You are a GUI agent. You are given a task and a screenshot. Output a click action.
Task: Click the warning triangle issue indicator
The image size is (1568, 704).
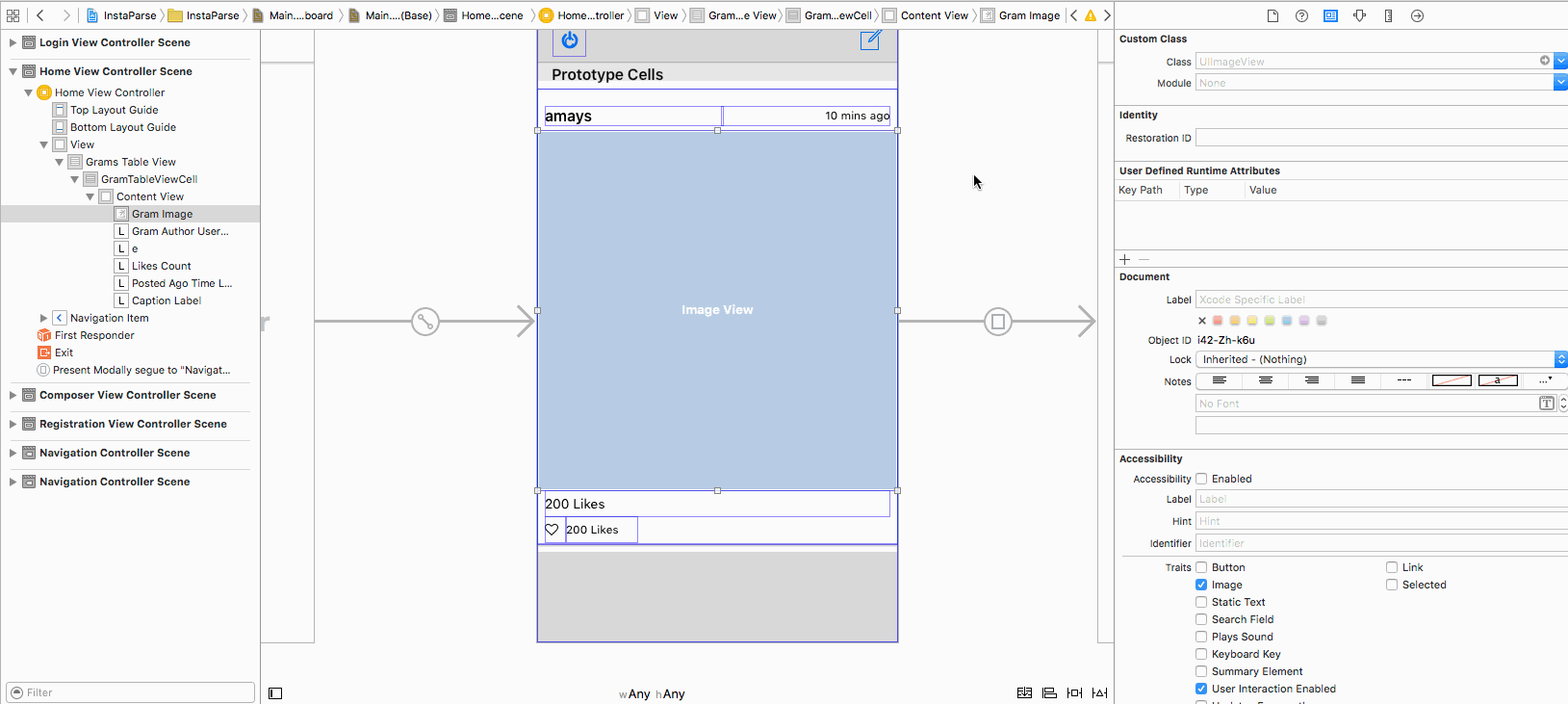point(1090,15)
